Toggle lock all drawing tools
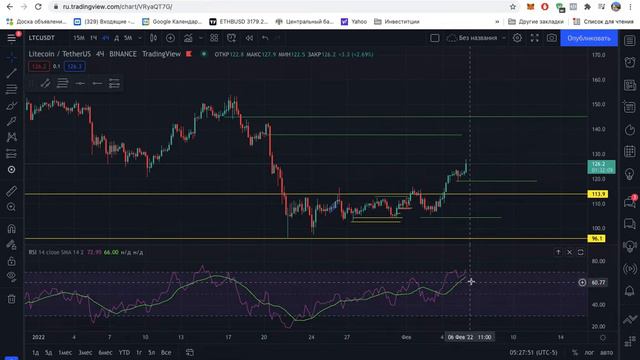 click(x=11, y=261)
